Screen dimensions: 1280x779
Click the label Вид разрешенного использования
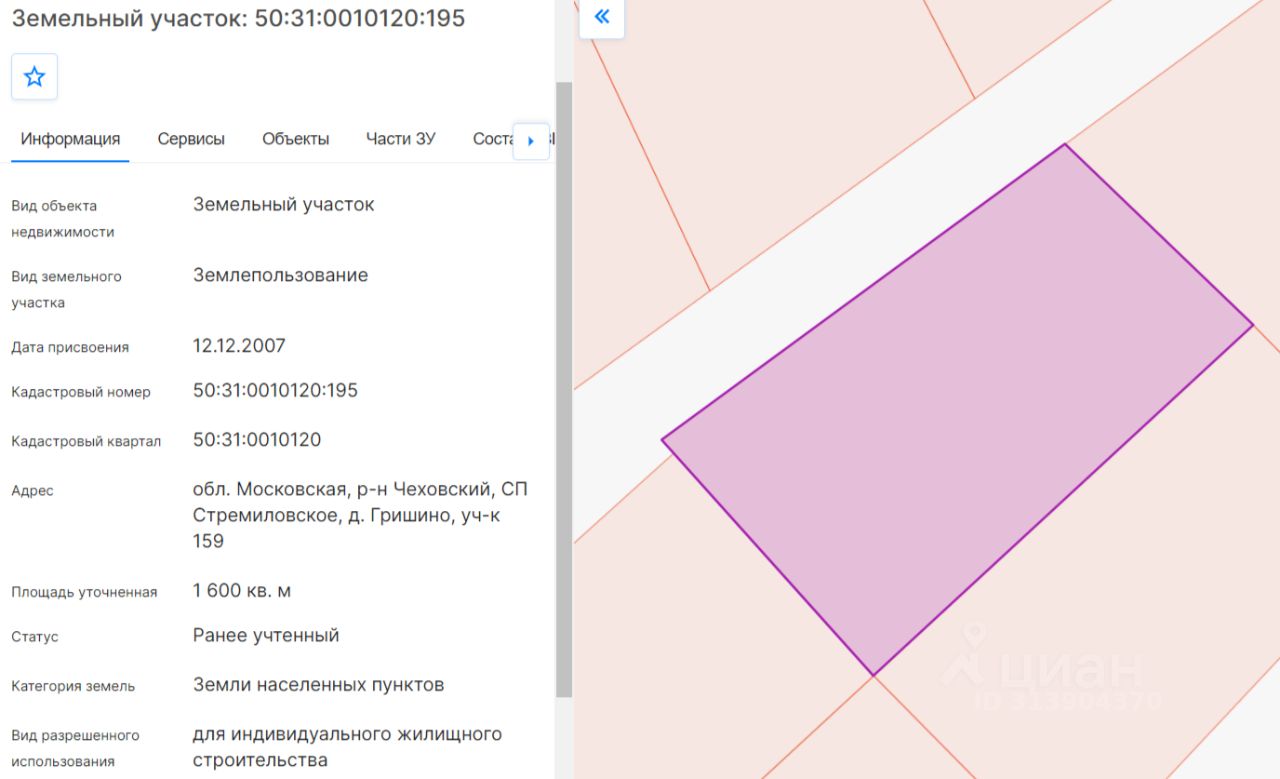(x=76, y=748)
